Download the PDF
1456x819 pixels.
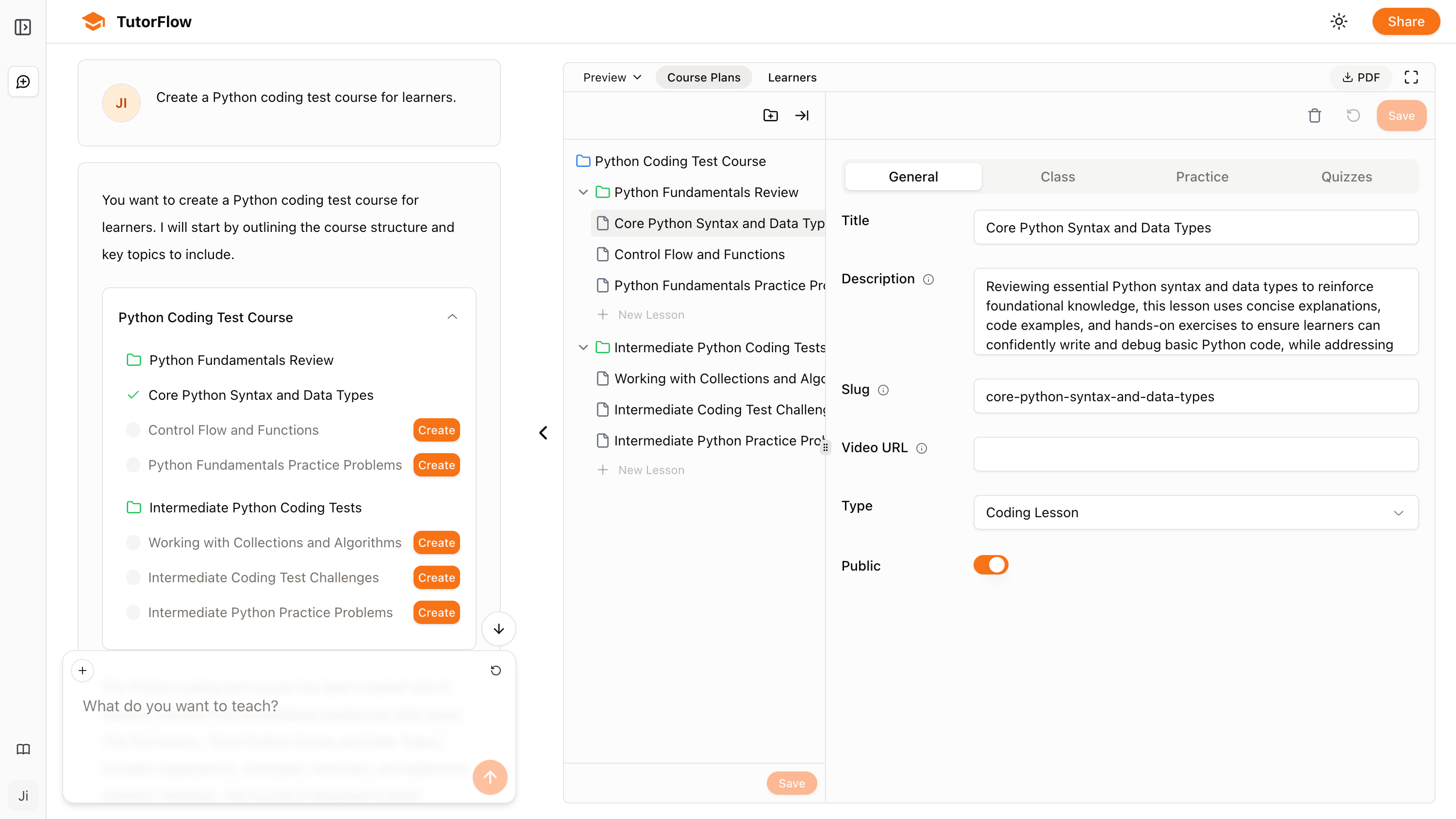tap(1361, 78)
